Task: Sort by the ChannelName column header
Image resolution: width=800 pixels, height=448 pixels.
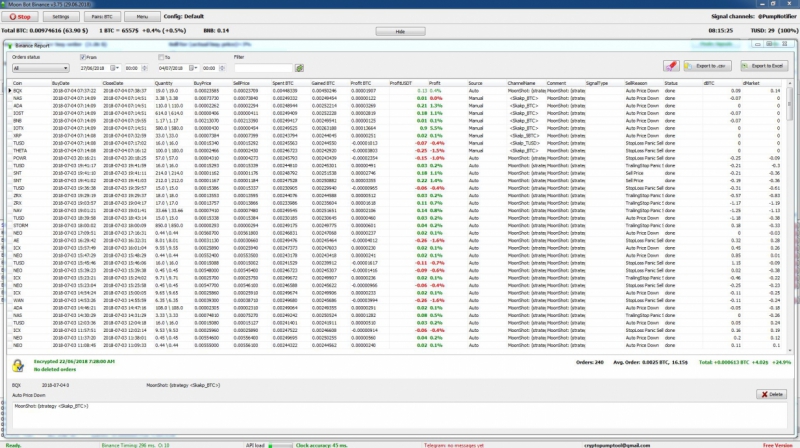Action: [521, 83]
